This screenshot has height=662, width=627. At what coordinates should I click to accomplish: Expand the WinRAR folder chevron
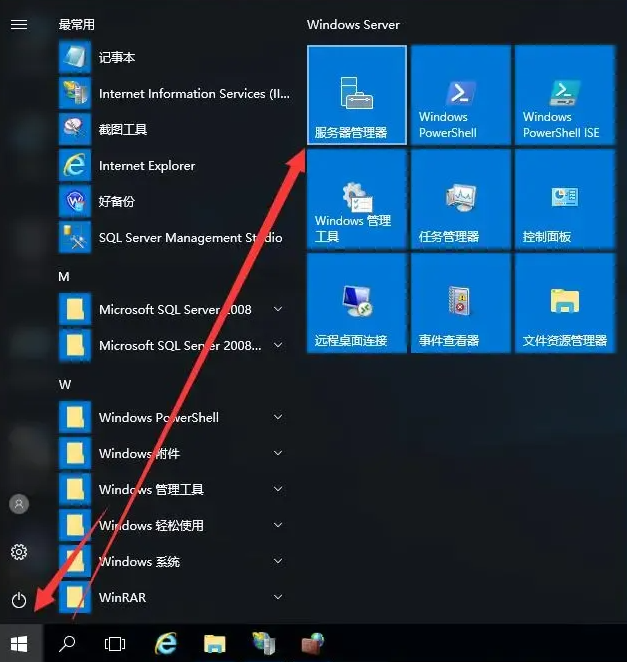(x=278, y=597)
